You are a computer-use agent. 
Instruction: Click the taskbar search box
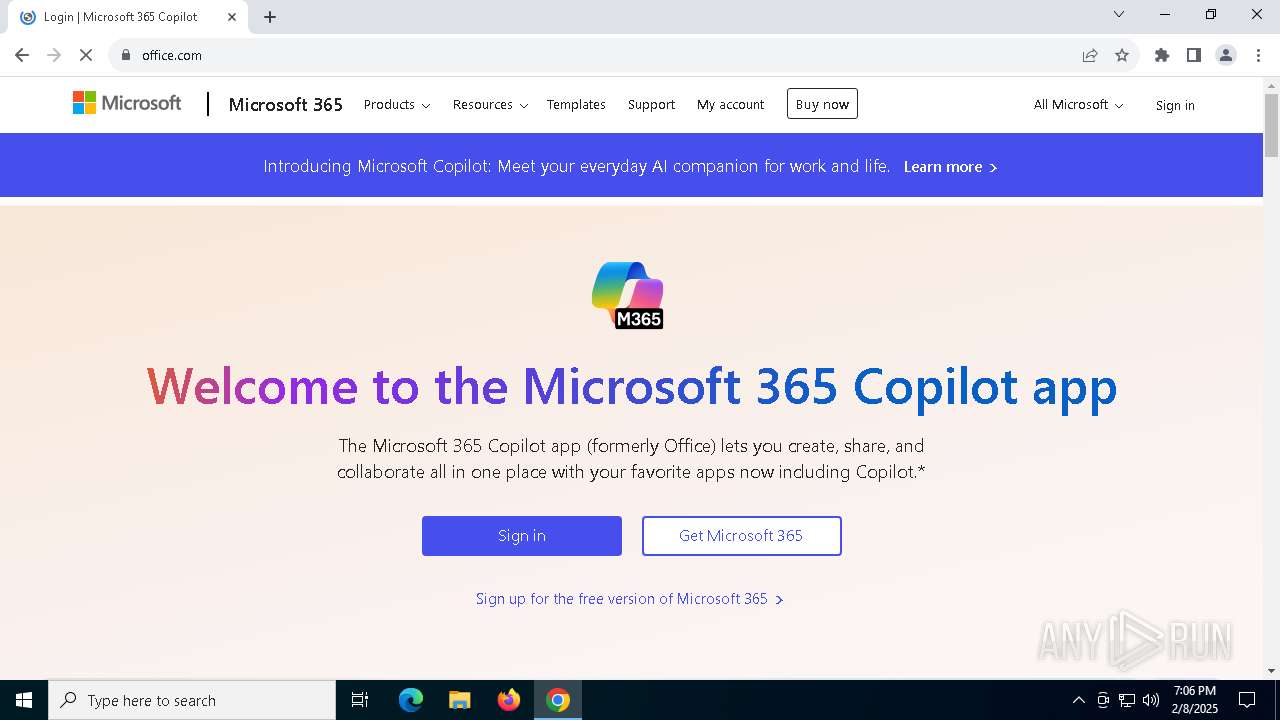(192, 700)
